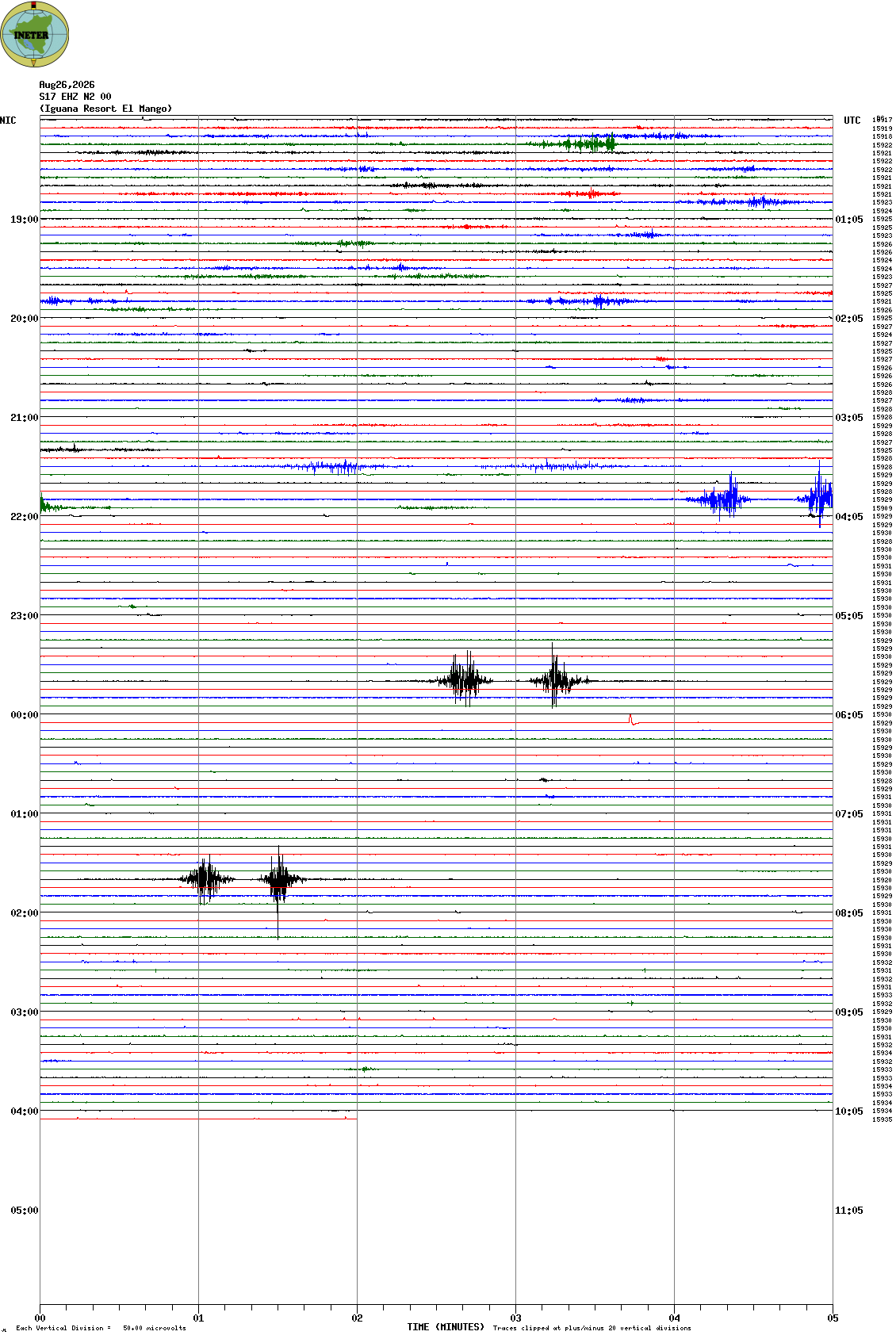Click the 21:00 local time label
This screenshot has width=896, height=1339.
(x=24, y=418)
